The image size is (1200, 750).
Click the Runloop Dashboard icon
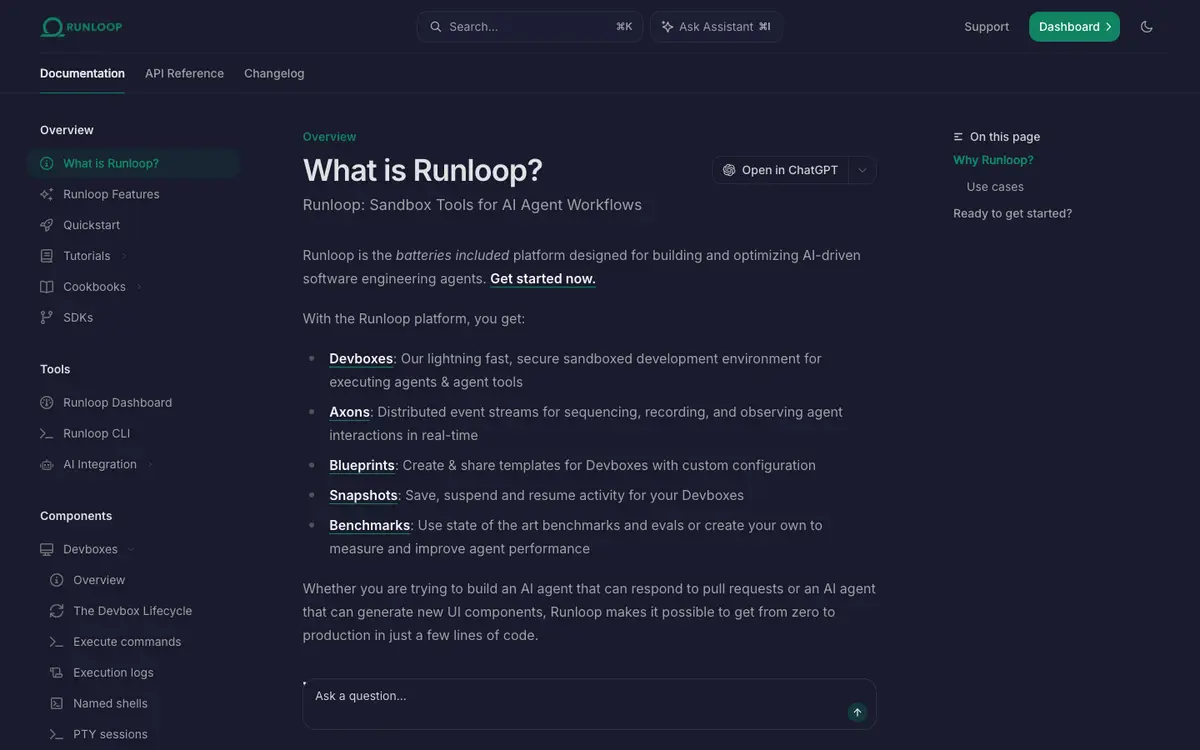pyautogui.click(x=46, y=403)
